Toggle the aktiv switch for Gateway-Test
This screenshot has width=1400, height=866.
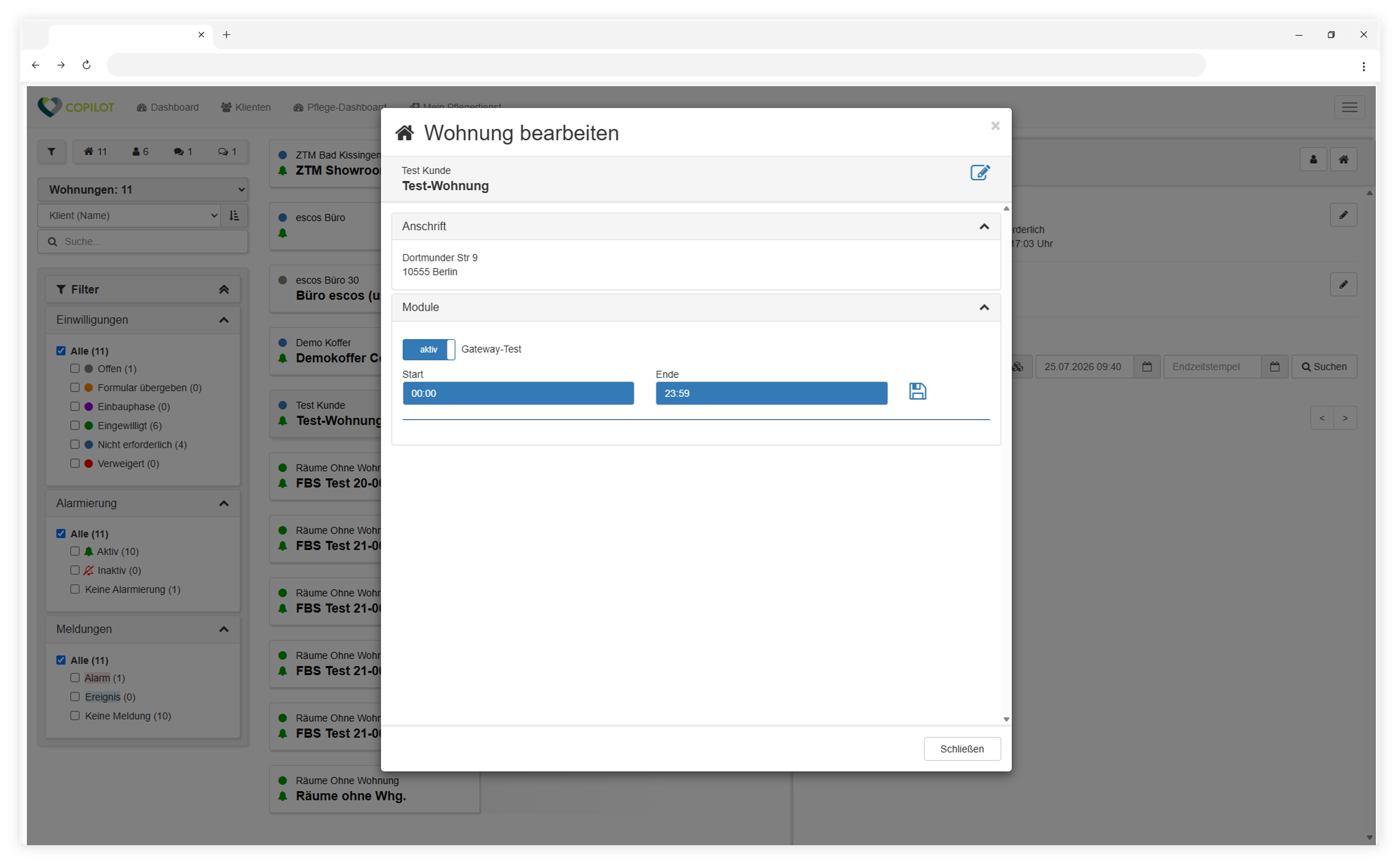pyautogui.click(x=429, y=349)
